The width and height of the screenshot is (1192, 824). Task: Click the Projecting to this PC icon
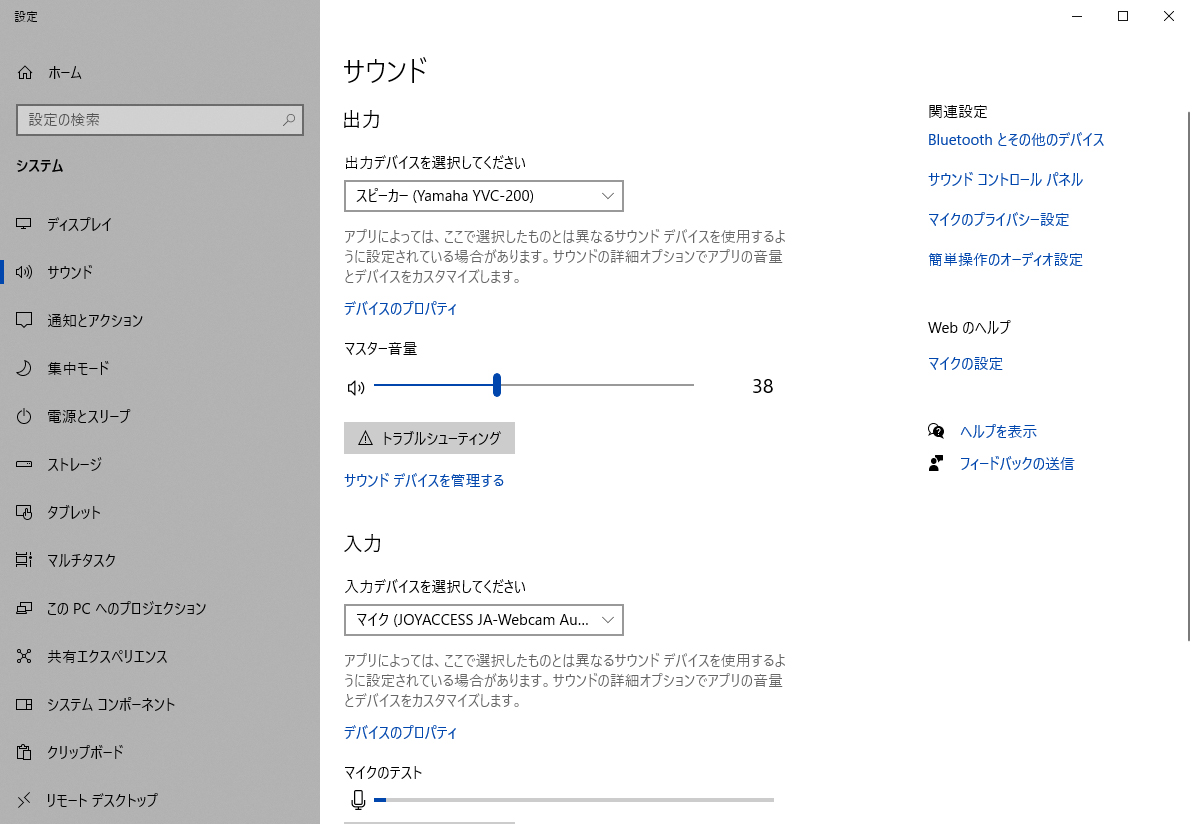click(24, 608)
